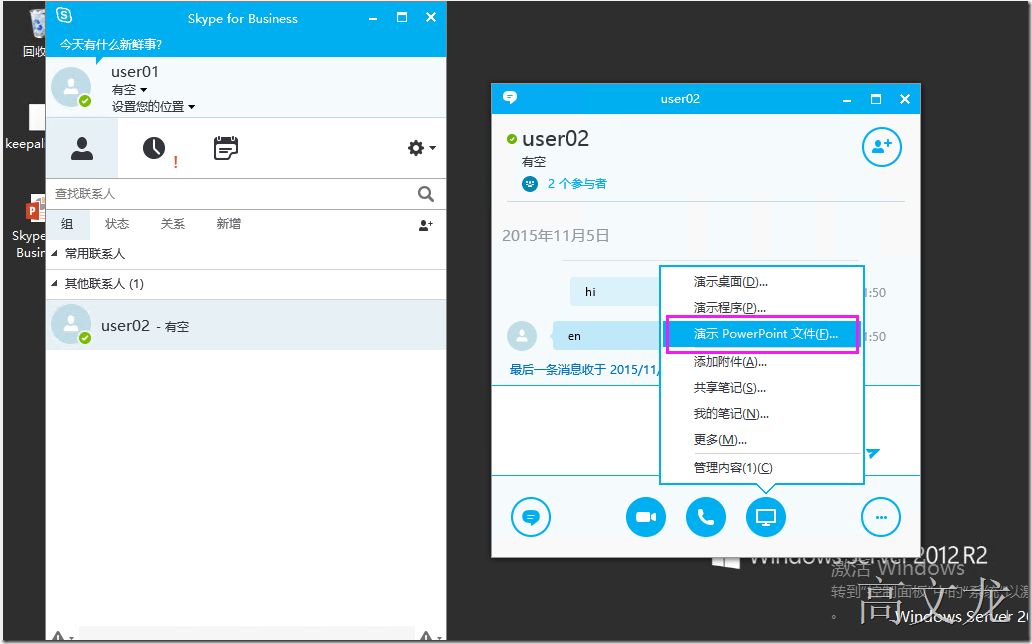Image resolution: width=1032 pixels, height=644 pixels.
Task: Choose 演示 PowerPoint 文件(F)... option
Action: [x=761, y=334]
